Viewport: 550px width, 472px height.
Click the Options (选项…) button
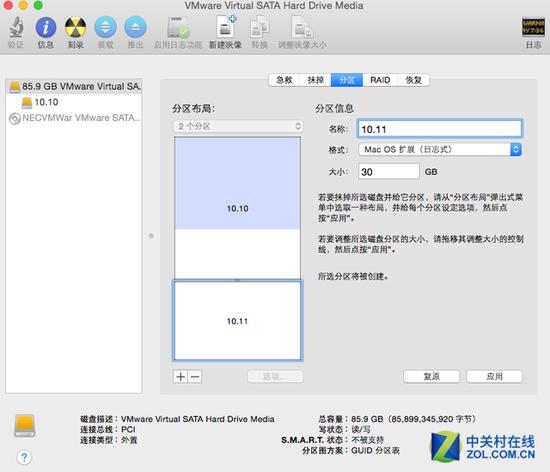click(275, 377)
